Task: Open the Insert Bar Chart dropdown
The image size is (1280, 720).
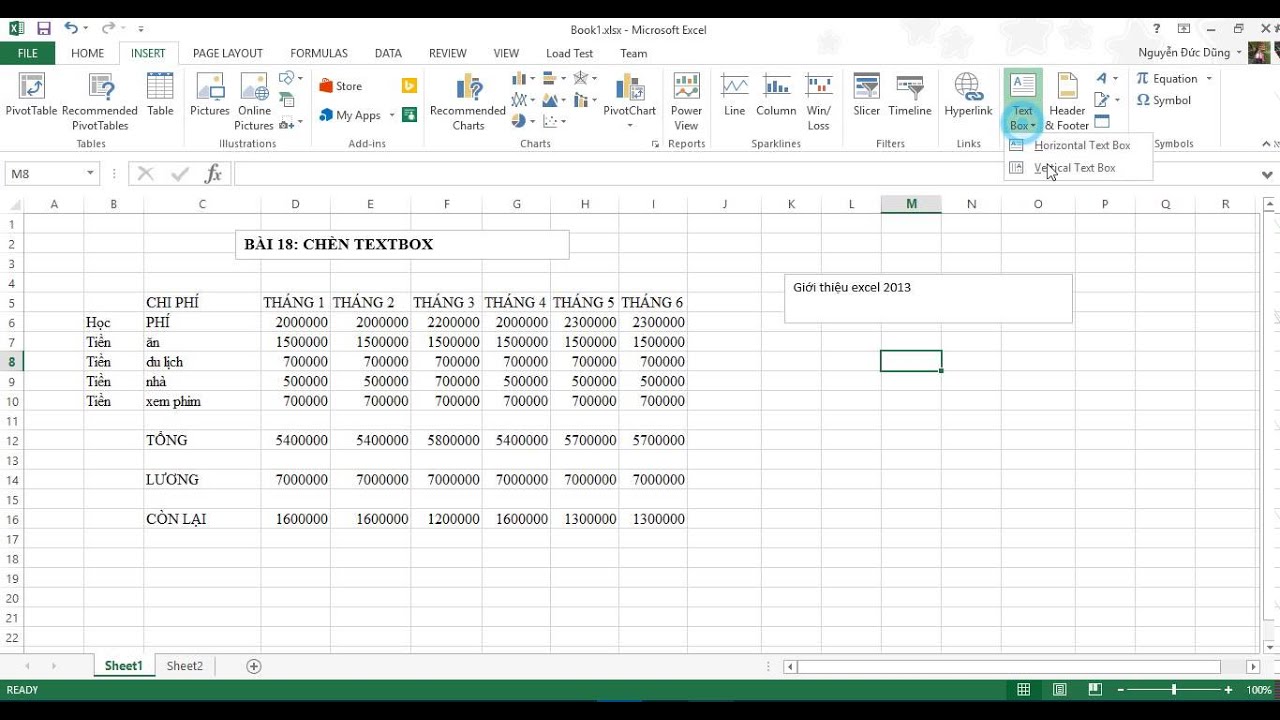Action: pos(554,78)
